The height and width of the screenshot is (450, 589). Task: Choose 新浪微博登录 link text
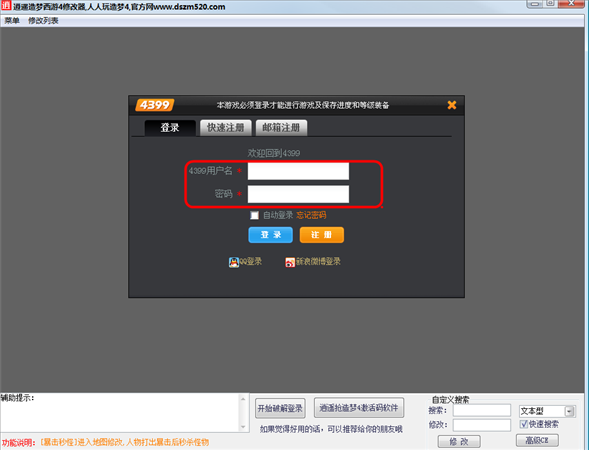click(318, 261)
